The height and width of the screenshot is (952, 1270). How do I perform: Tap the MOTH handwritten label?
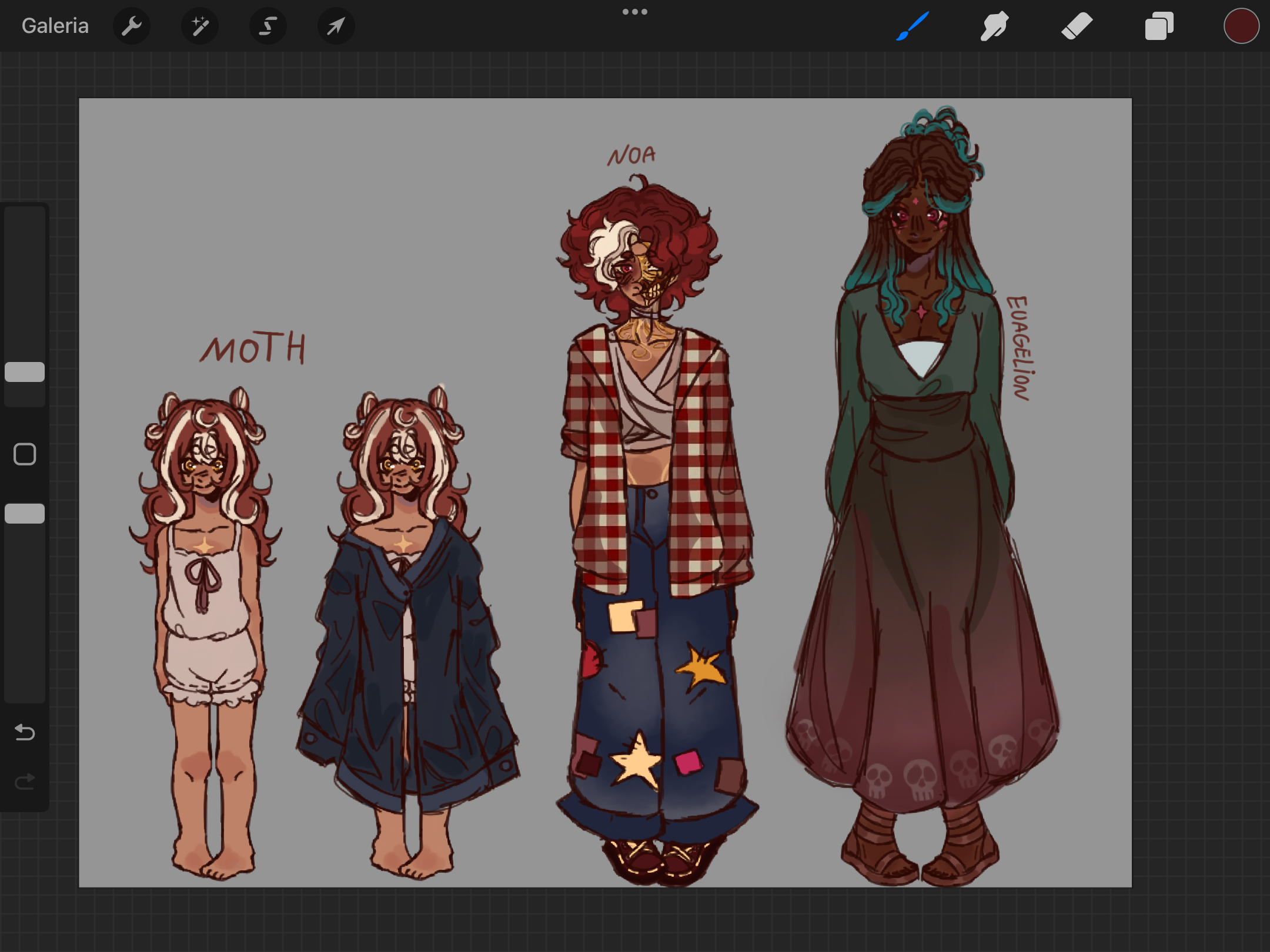coord(253,348)
